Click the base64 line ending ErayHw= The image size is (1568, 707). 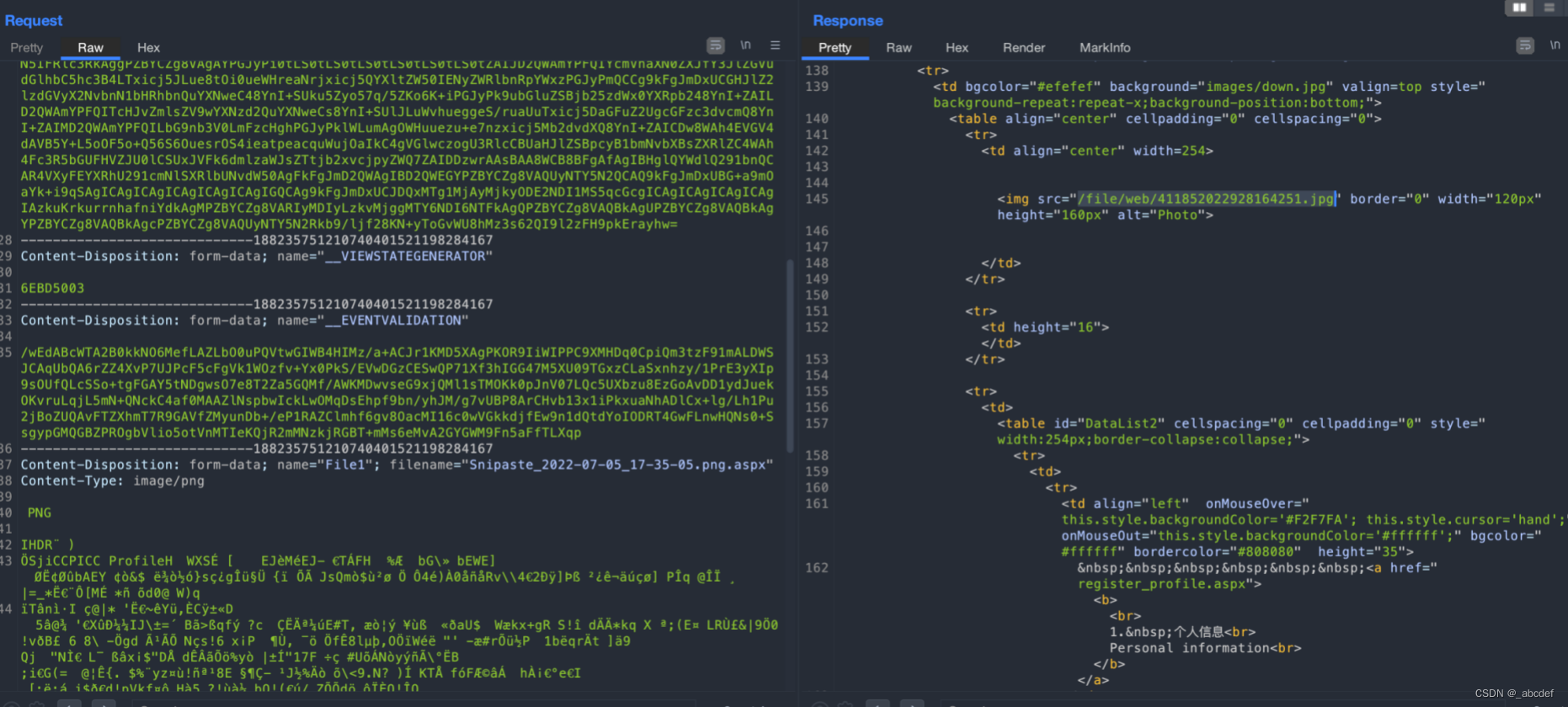(349, 224)
